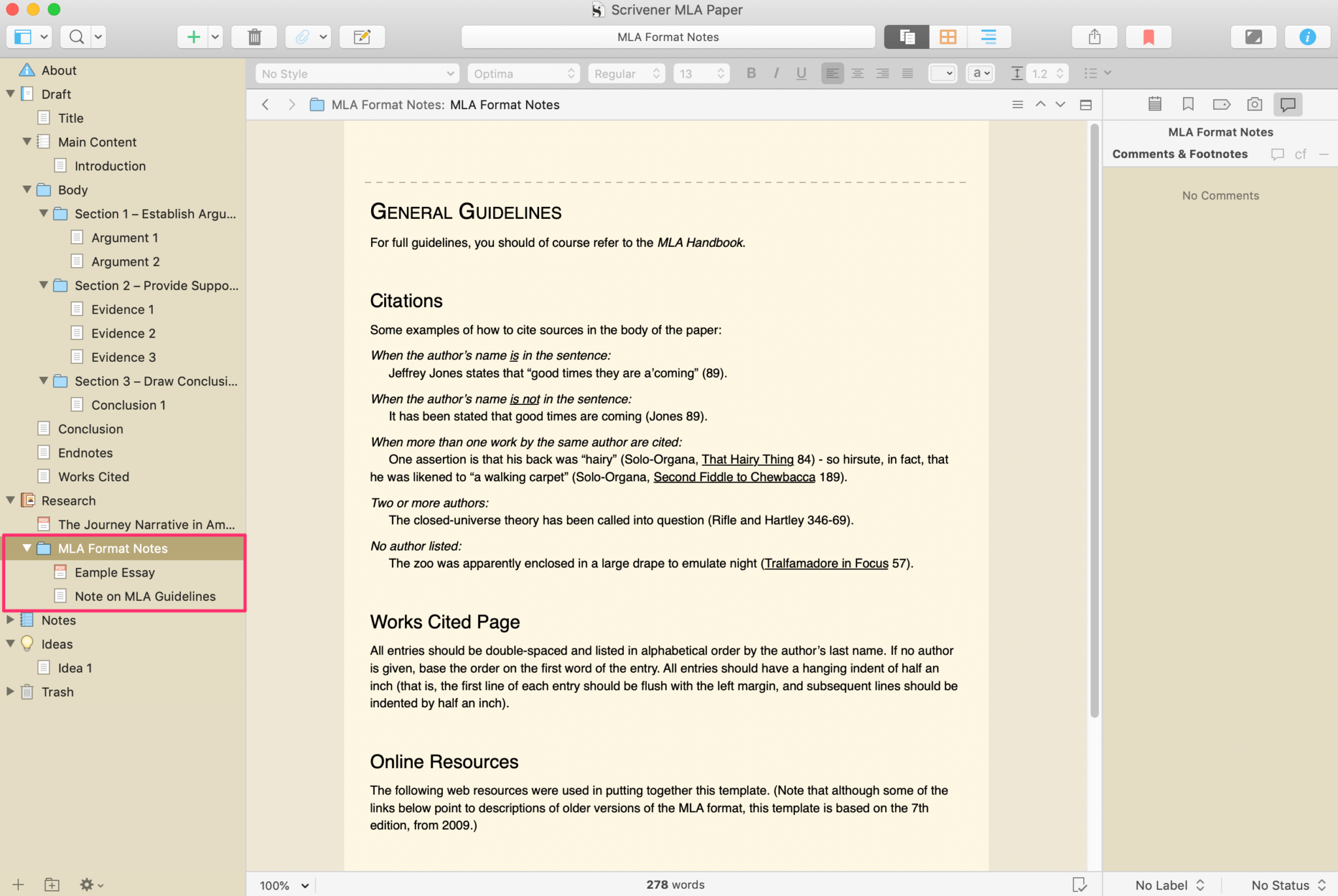Show Snapshots camera icon in inspector

tap(1254, 104)
